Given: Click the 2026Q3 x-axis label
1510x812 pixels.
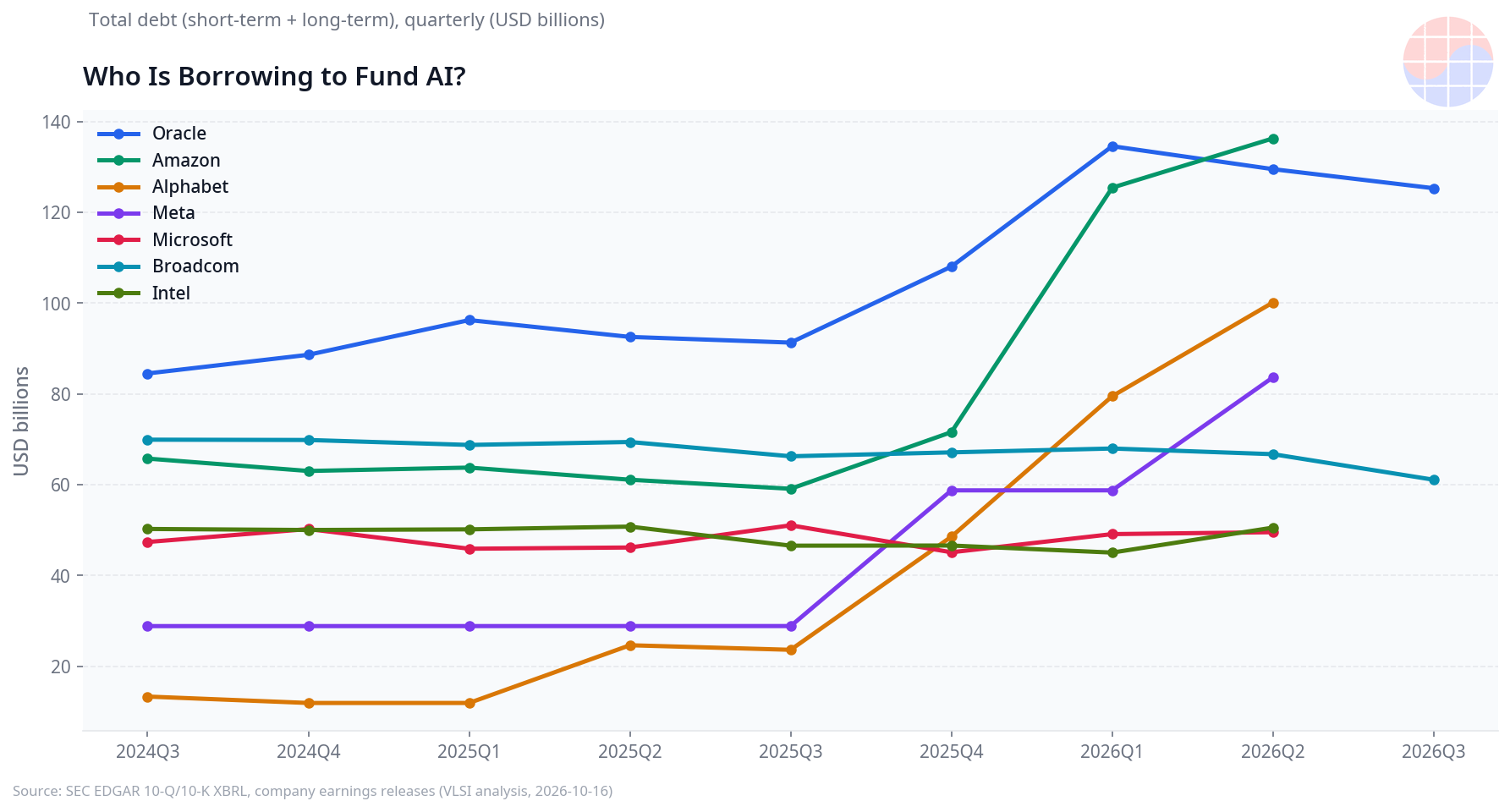Looking at the screenshot, I should coord(1434,752).
